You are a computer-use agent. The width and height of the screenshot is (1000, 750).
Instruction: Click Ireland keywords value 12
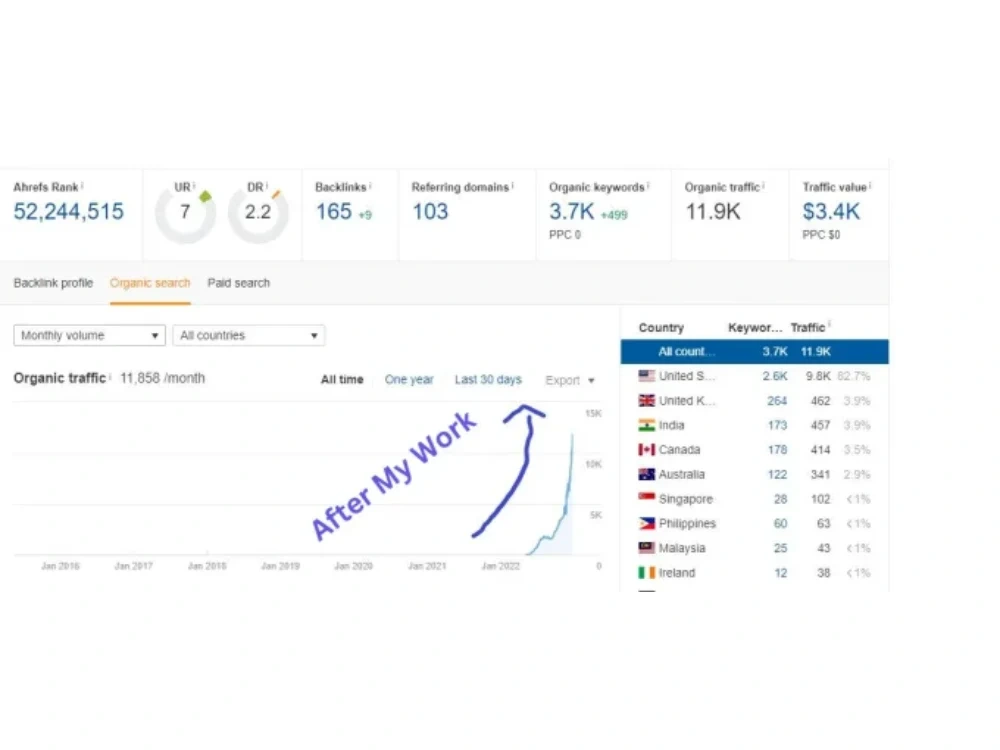pyautogui.click(x=781, y=572)
